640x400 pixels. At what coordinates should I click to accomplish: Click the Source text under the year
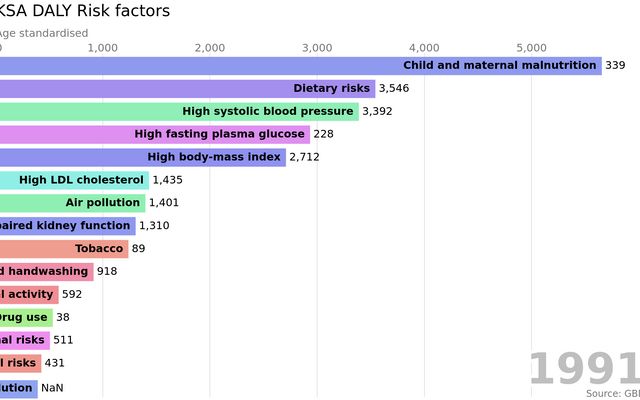[x=612, y=394]
